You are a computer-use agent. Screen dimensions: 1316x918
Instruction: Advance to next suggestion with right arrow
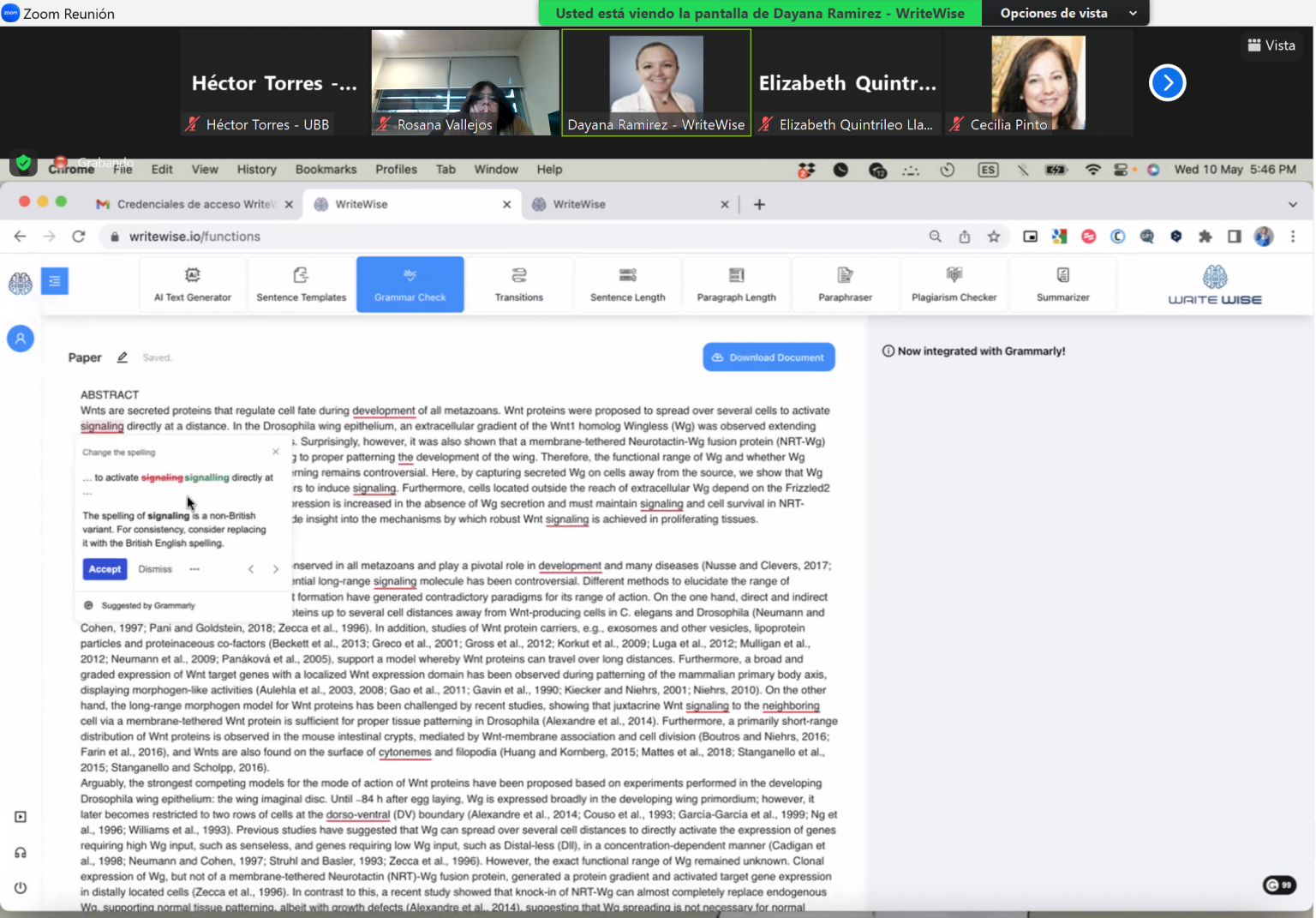[275, 568]
